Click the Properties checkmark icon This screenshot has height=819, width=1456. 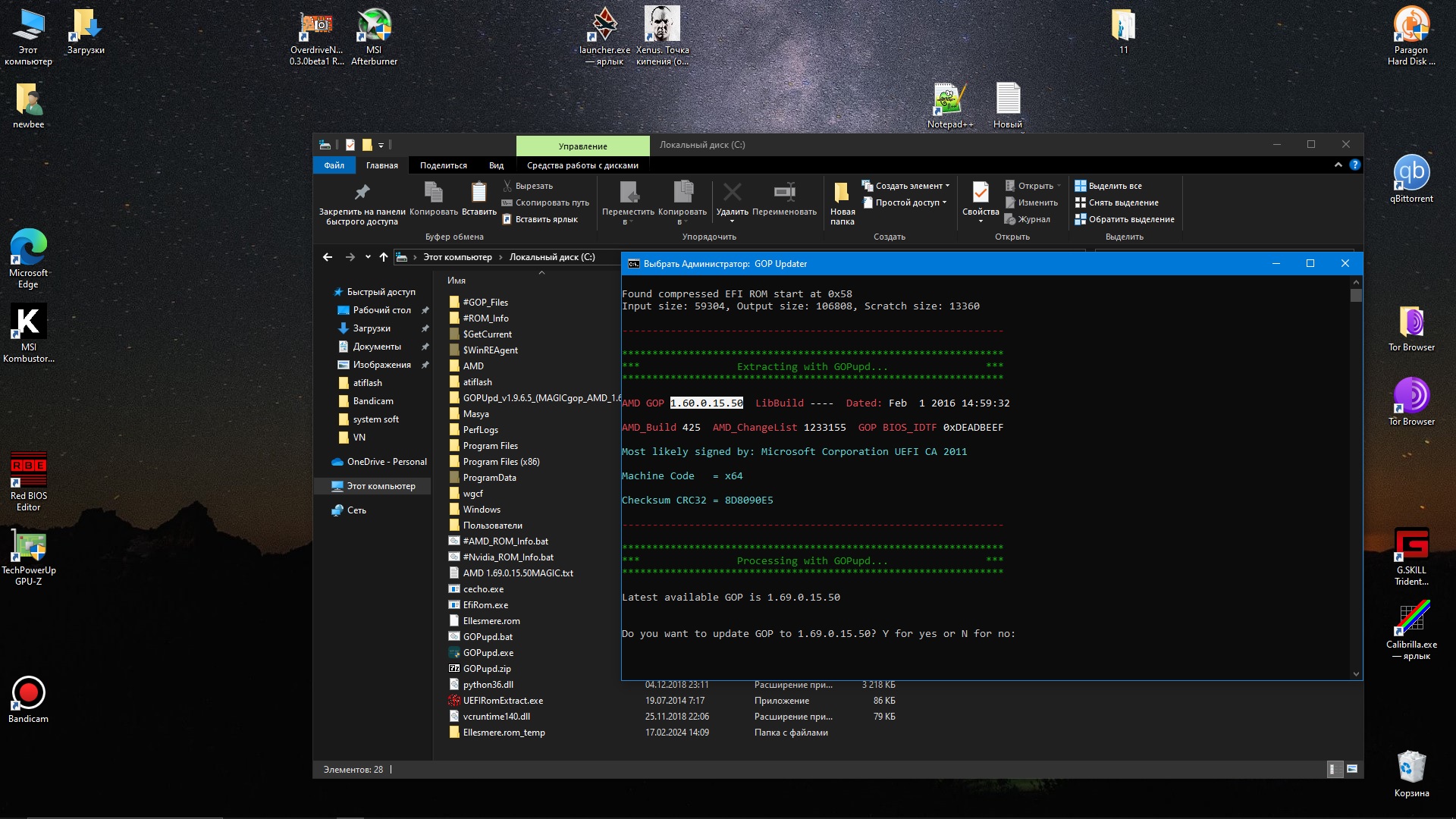point(980,193)
